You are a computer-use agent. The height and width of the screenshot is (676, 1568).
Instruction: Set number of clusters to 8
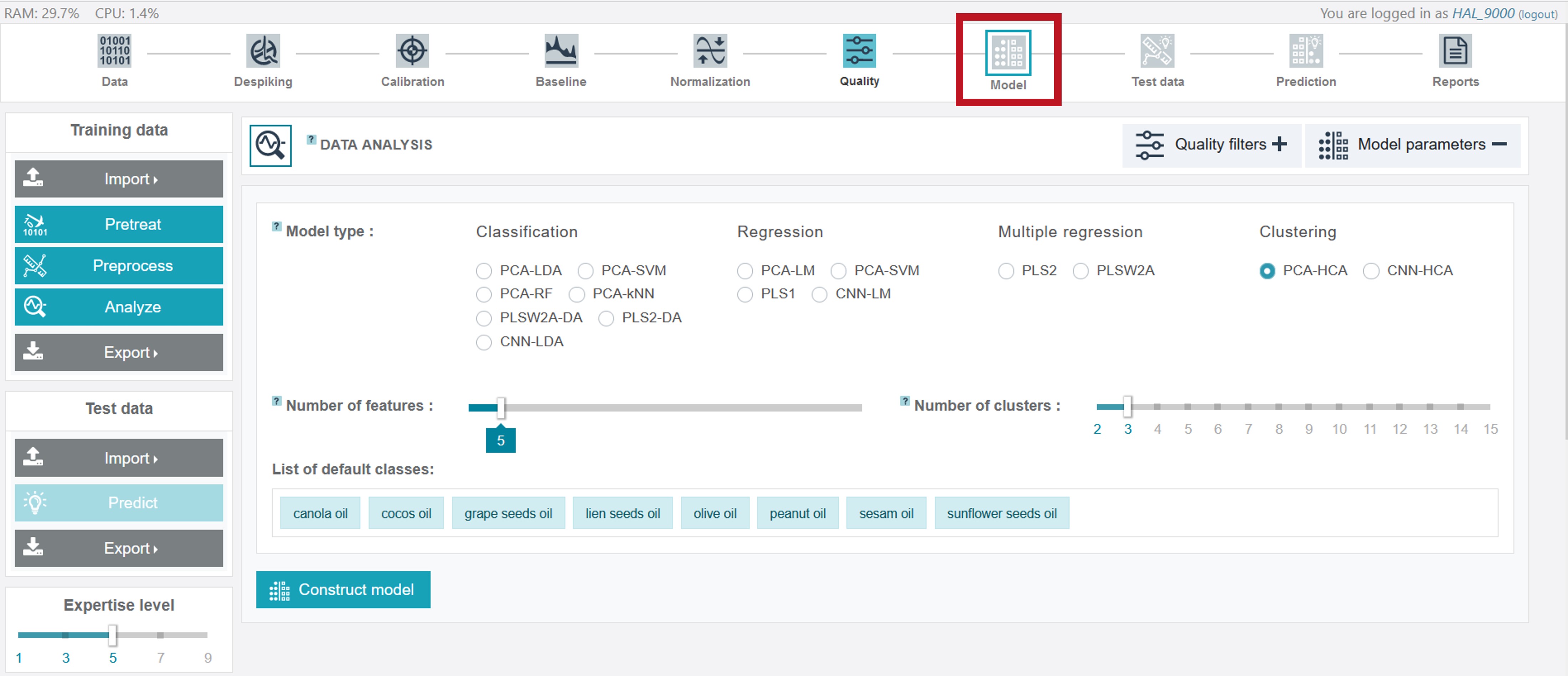tap(1278, 407)
